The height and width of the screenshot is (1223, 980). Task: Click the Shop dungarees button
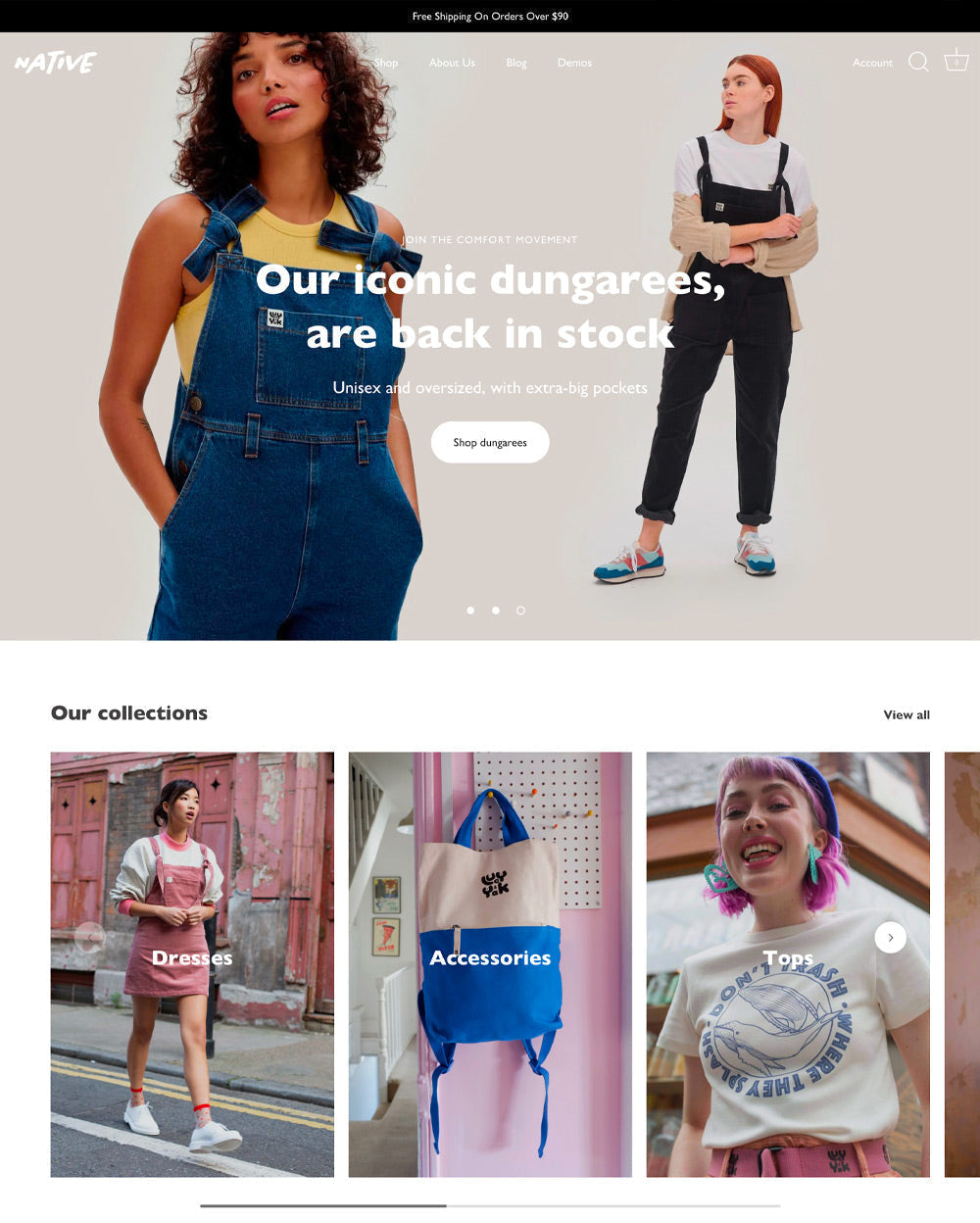pos(490,442)
